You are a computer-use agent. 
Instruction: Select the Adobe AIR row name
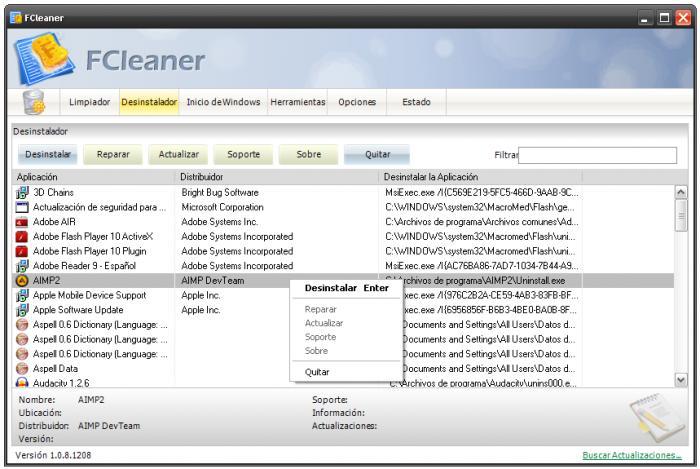pos(54,222)
